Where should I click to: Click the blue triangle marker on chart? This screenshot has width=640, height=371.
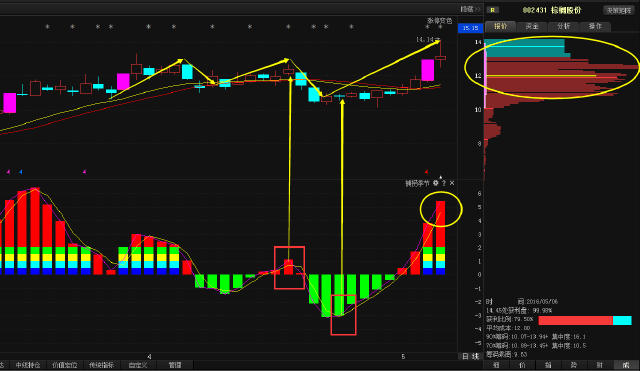tap(20, 172)
